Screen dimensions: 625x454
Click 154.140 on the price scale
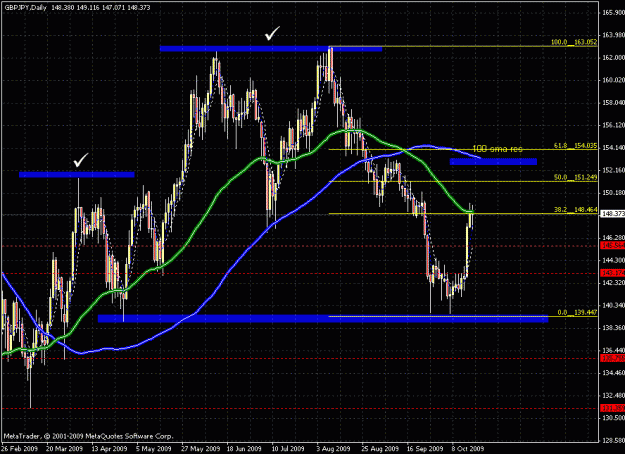point(613,148)
